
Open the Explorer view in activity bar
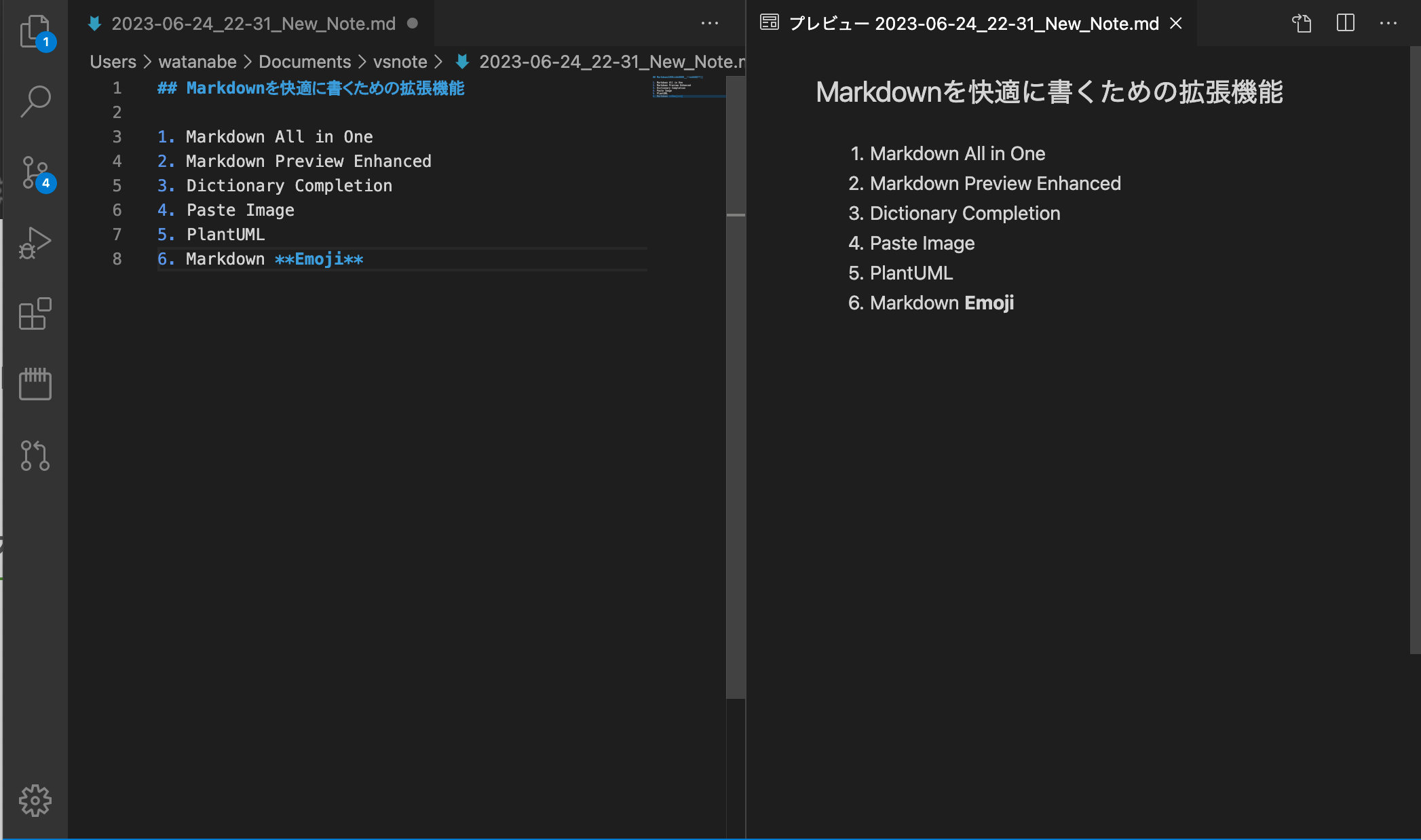[35, 31]
